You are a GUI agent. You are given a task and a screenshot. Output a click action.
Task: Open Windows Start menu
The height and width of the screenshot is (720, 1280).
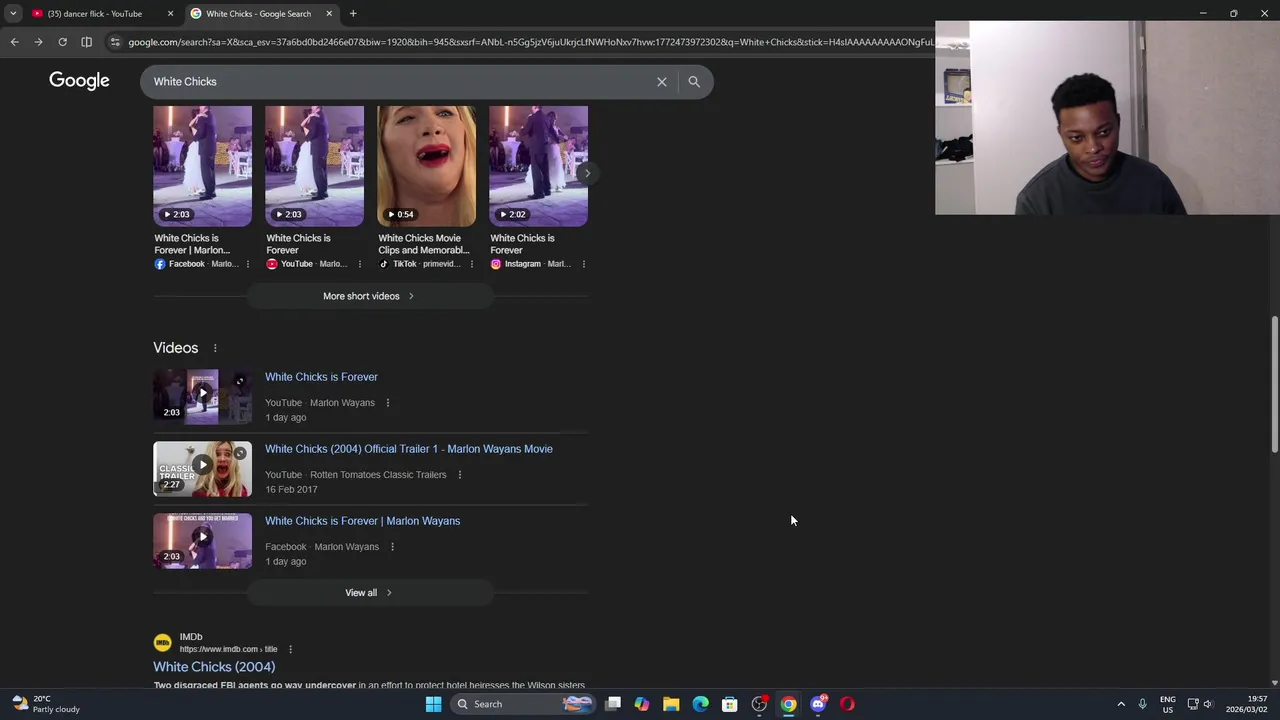[x=433, y=704]
